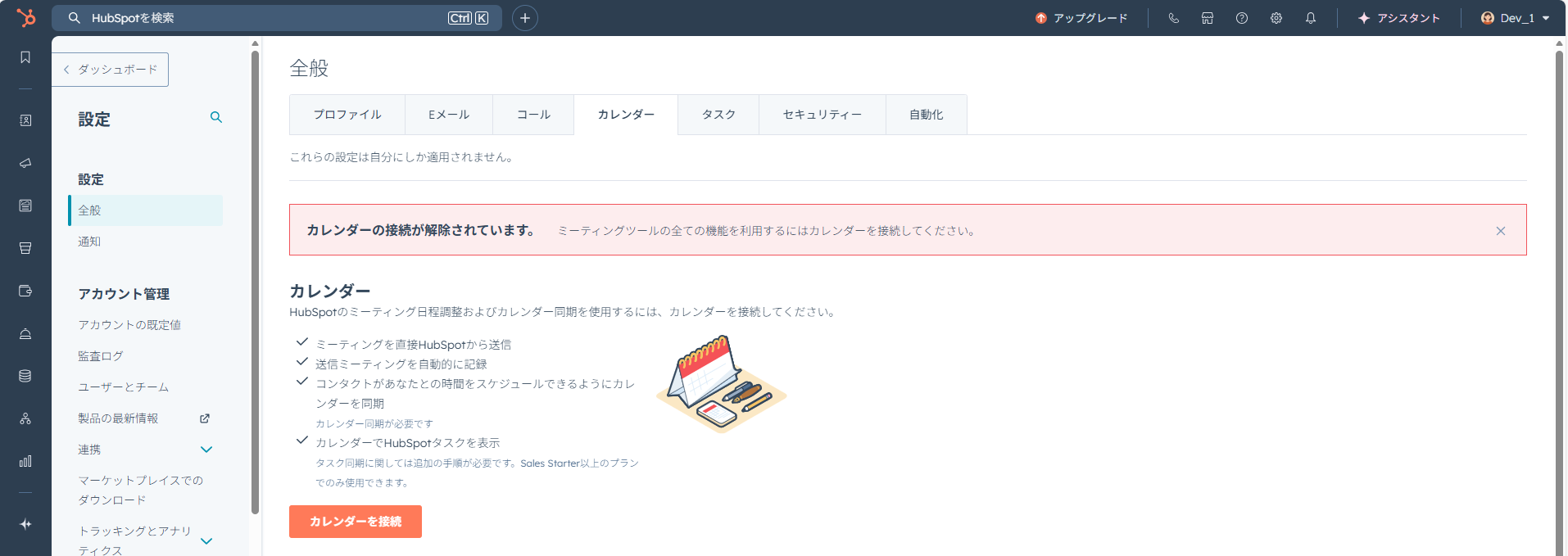Go back via ダッシュボード button
The width and height of the screenshot is (1568, 556).
coord(111,70)
